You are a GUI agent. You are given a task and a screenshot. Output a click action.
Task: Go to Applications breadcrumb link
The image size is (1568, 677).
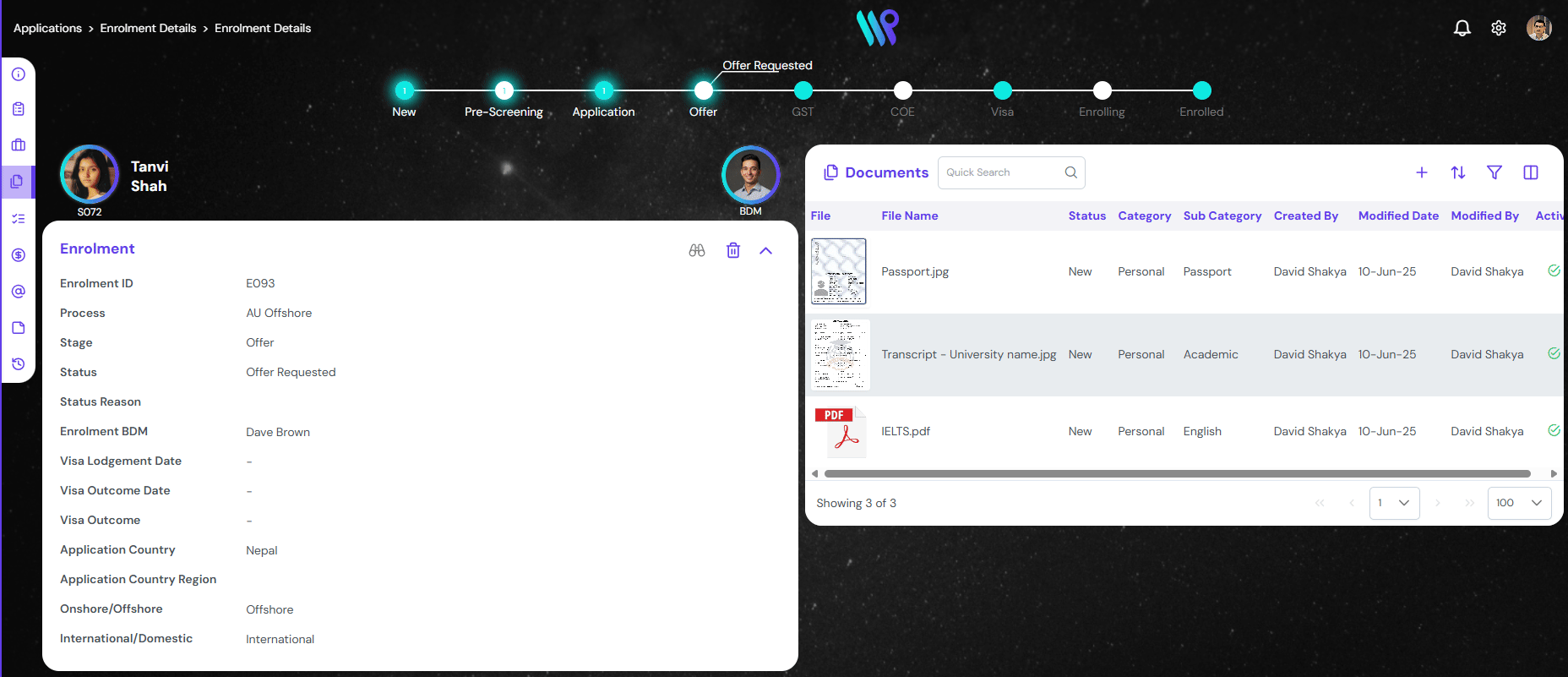(47, 28)
